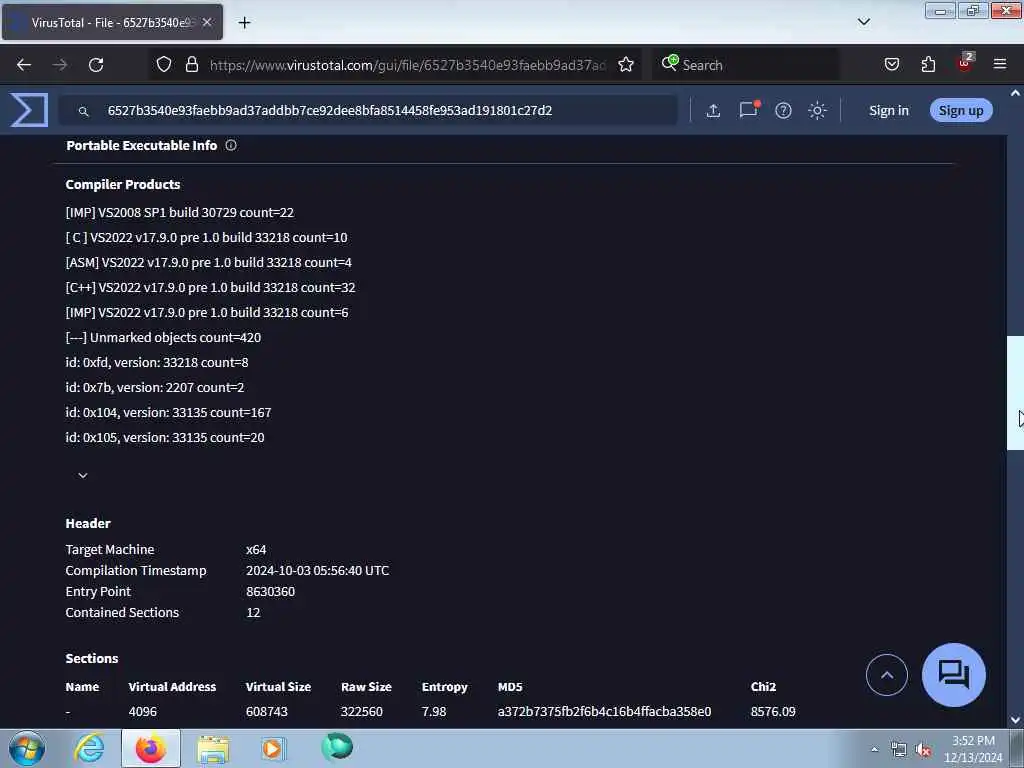Click the VirusTotal sigma logo
Image resolution: width=1024 pixels, height=768 pixels.
[29, 110]
